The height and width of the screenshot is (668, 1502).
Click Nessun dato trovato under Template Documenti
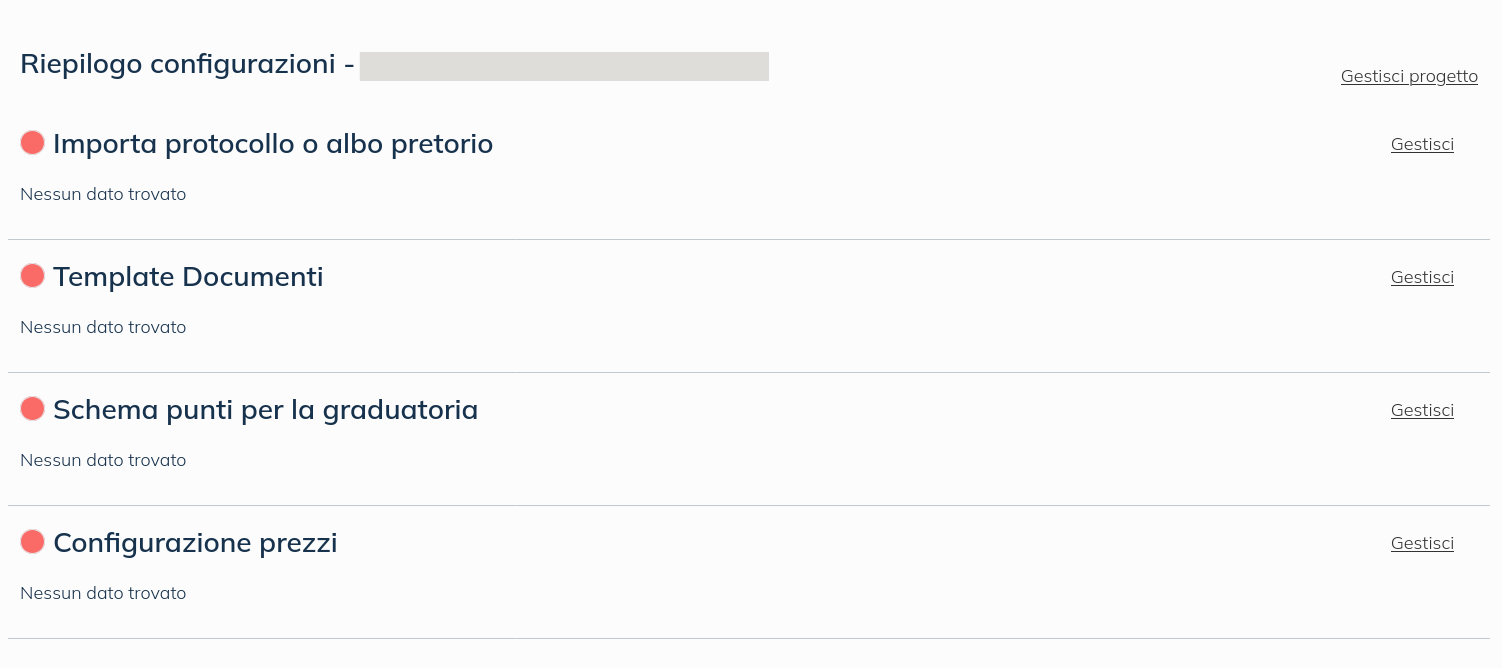coord(103,327)
